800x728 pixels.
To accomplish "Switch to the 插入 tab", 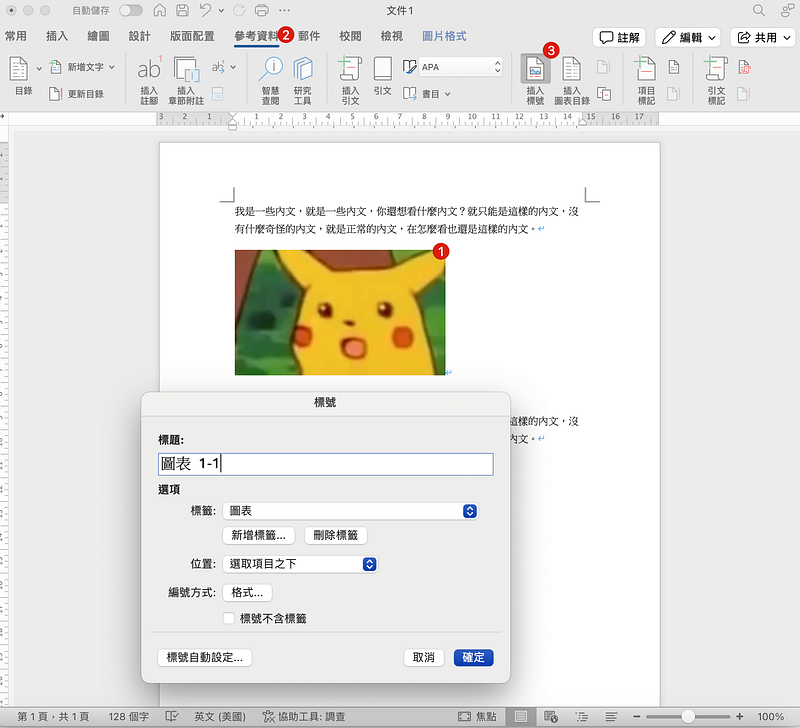I will click(x=57, y=36).
